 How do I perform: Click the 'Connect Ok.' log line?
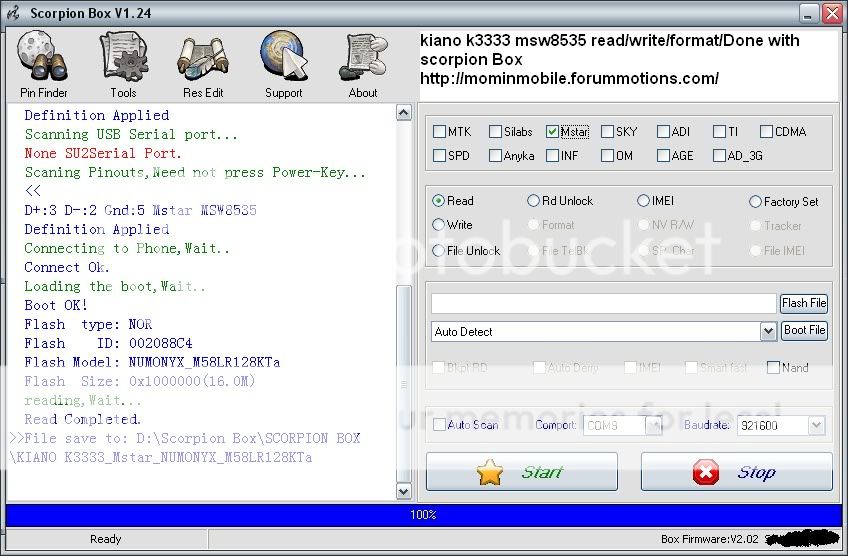(x=67, y=267)
